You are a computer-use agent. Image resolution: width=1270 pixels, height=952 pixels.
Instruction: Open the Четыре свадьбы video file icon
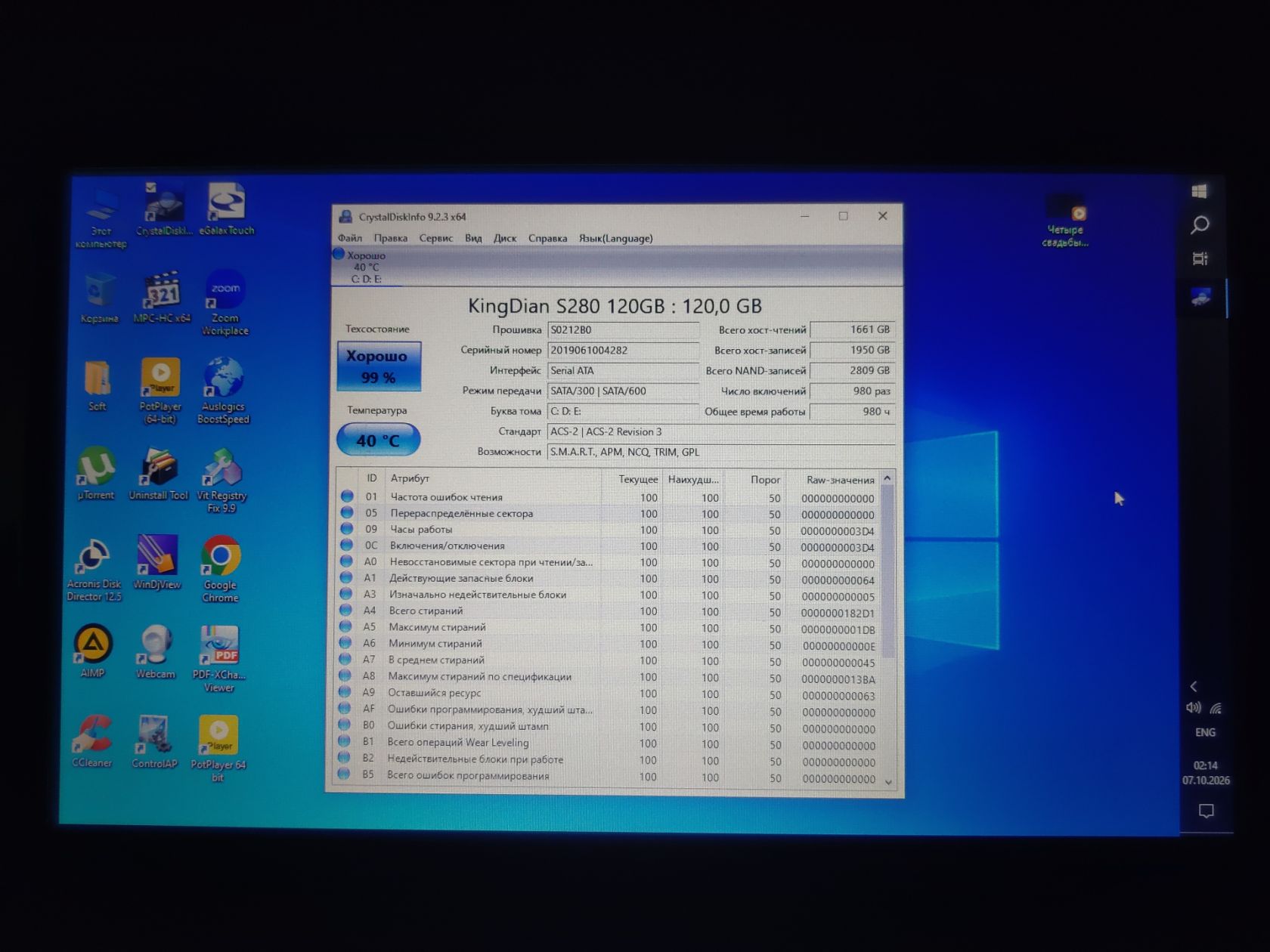1065,221
